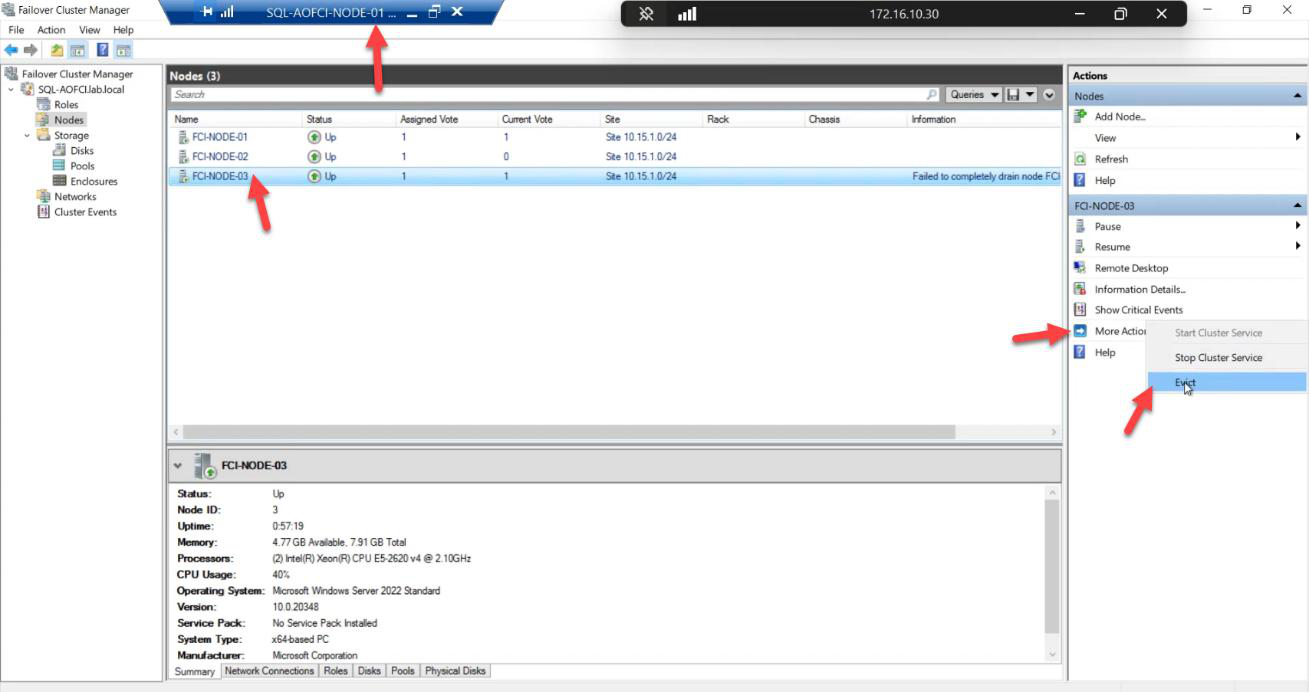Click the horizontal scrollbar of nodes list
1309x692 pixels.
point(568,432)
